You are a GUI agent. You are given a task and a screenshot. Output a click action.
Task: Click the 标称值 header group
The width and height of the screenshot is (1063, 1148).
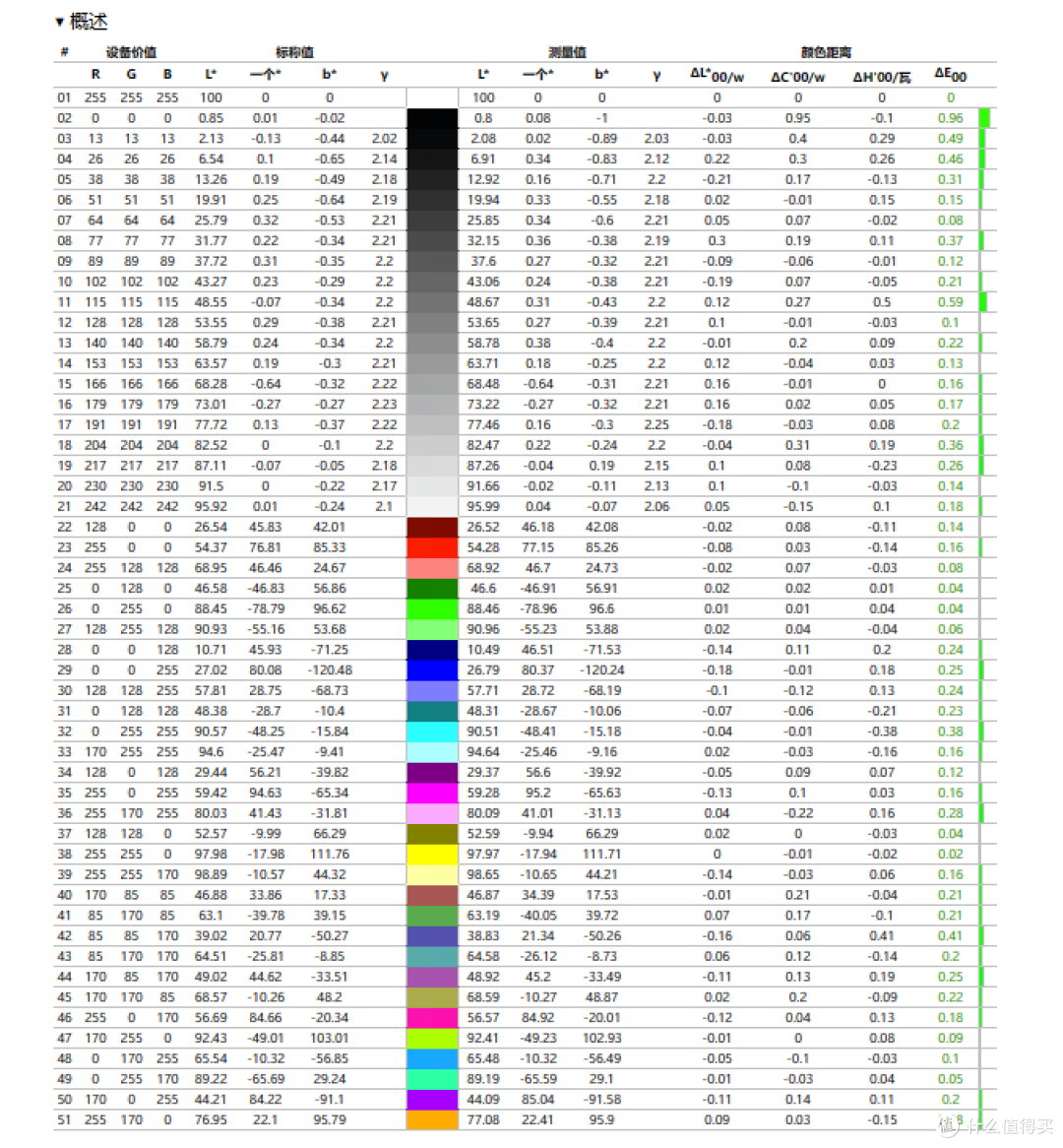[293, 52]
